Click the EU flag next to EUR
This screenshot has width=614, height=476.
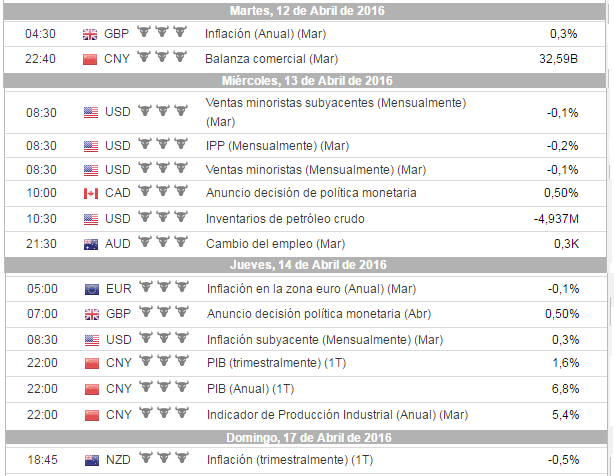tap(92, 289)
